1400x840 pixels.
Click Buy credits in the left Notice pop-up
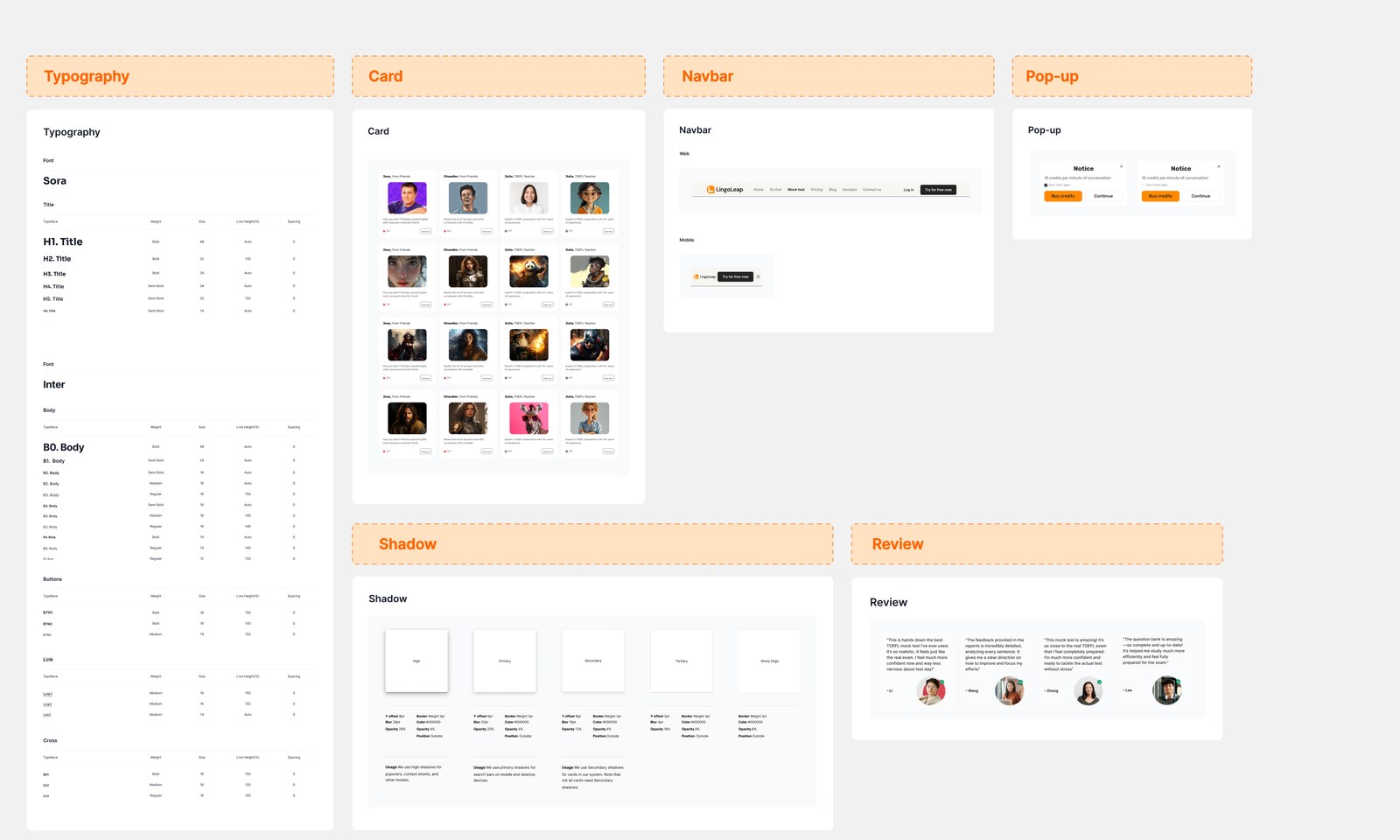pyautogui.click(x=1063, y=196)
